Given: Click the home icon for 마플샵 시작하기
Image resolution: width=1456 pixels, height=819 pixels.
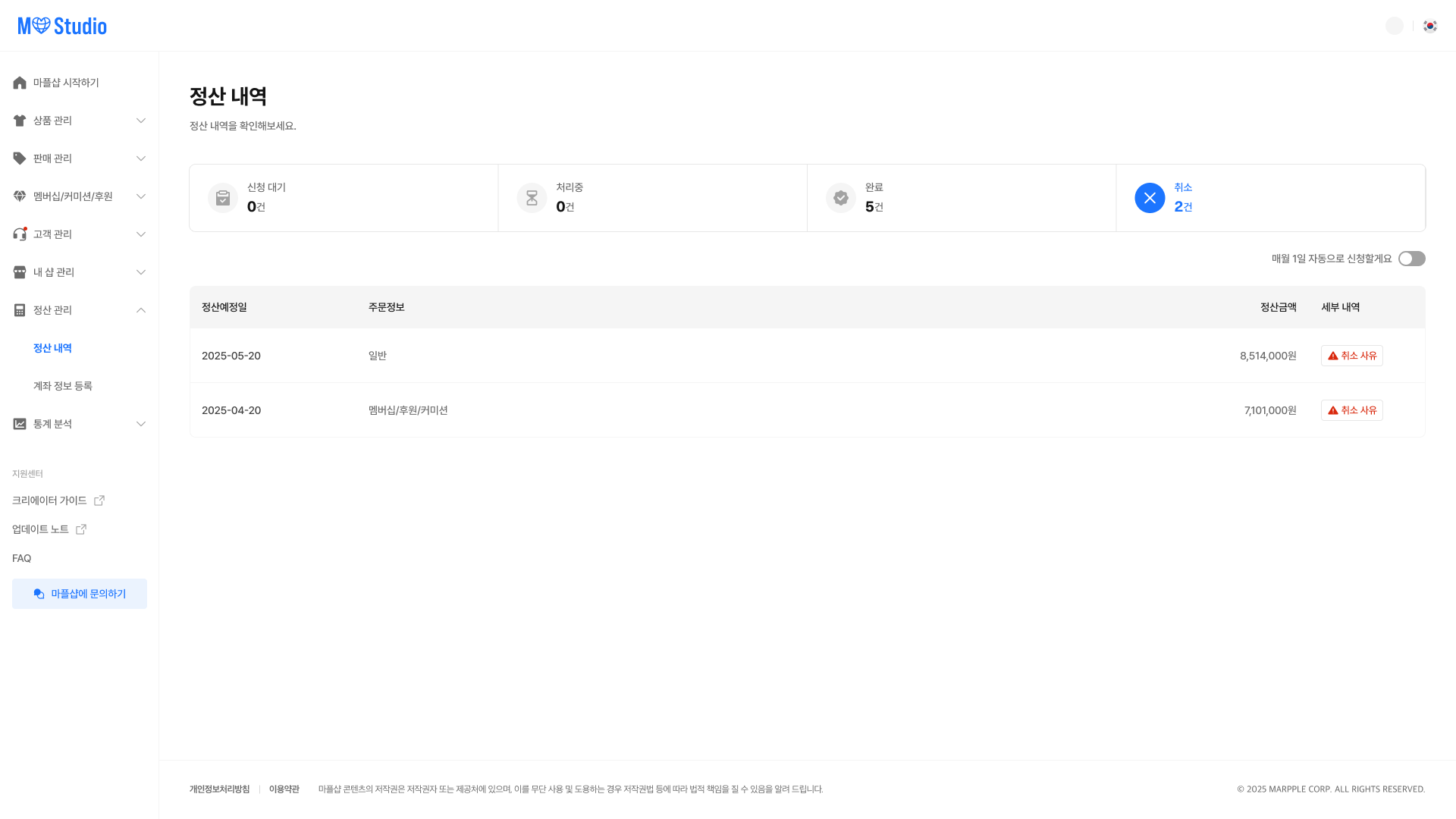Looking at the screenshot, I should (x=20, y=83).
